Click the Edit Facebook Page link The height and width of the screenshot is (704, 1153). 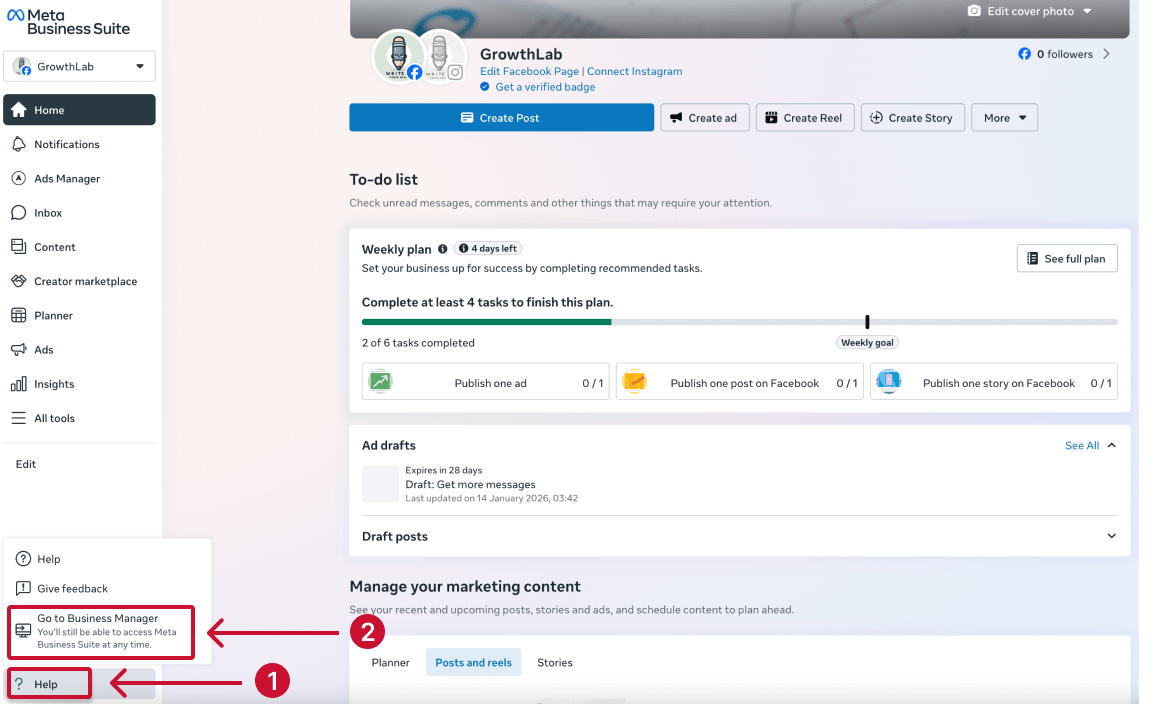tap(529, 71)
